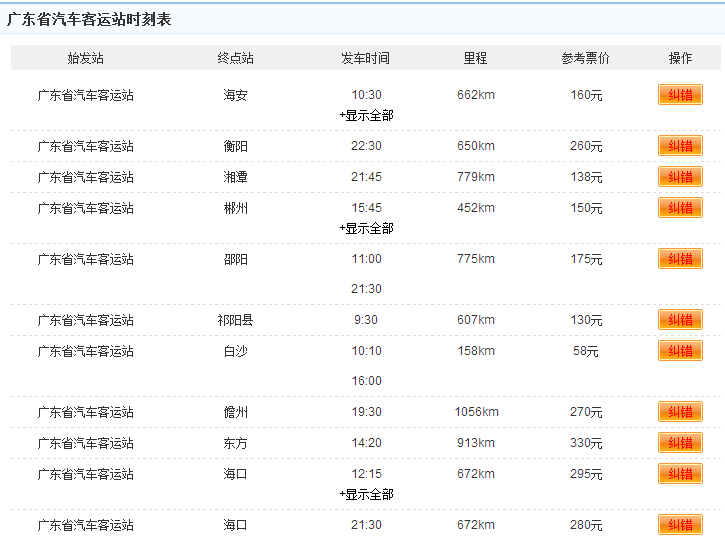The height and width of the screenshot is (540, 725).
Task: Click 纠错 button for 儋州 row
Action: (680, 412)
